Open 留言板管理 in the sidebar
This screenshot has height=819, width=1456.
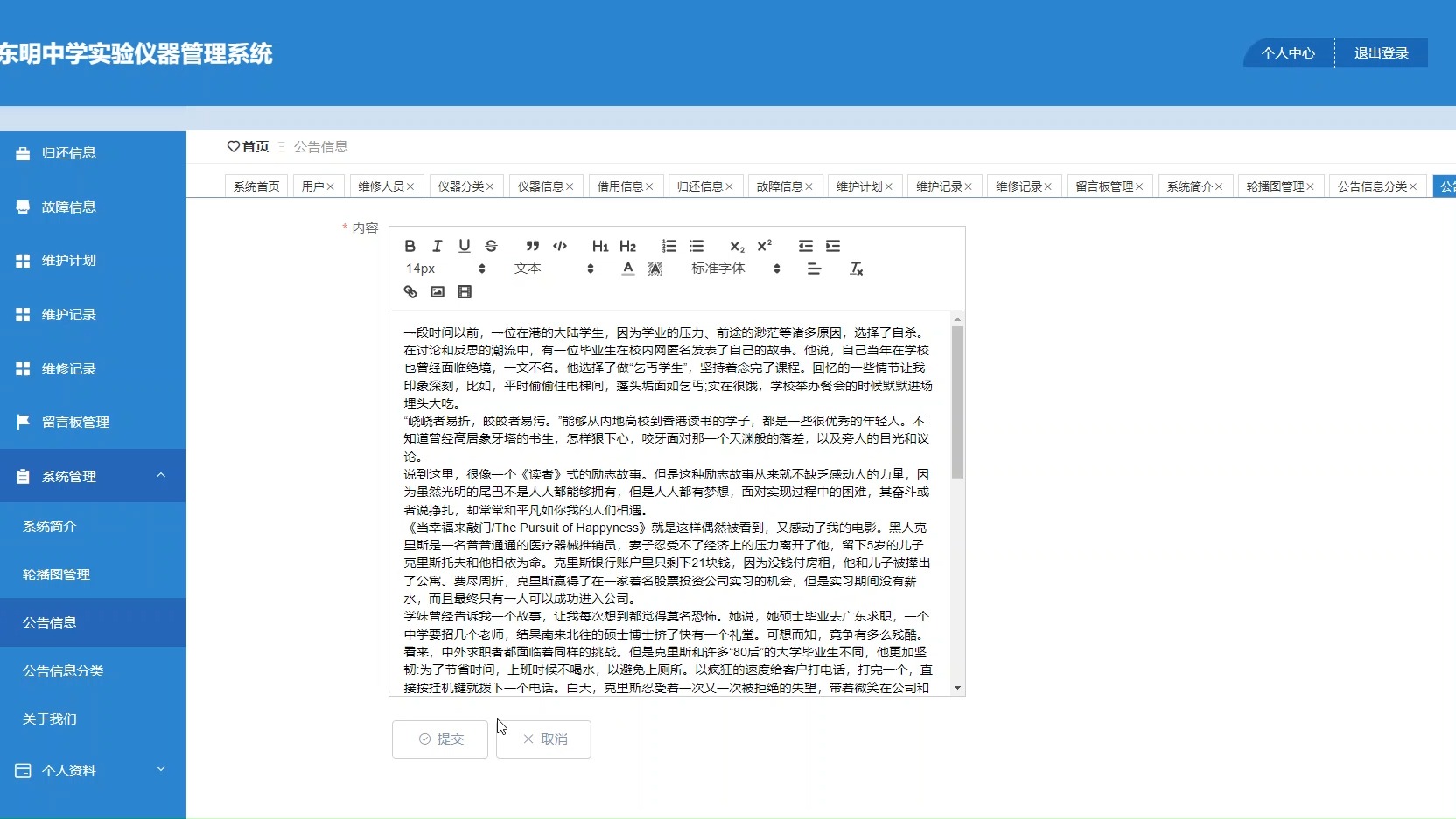(93, 423)
